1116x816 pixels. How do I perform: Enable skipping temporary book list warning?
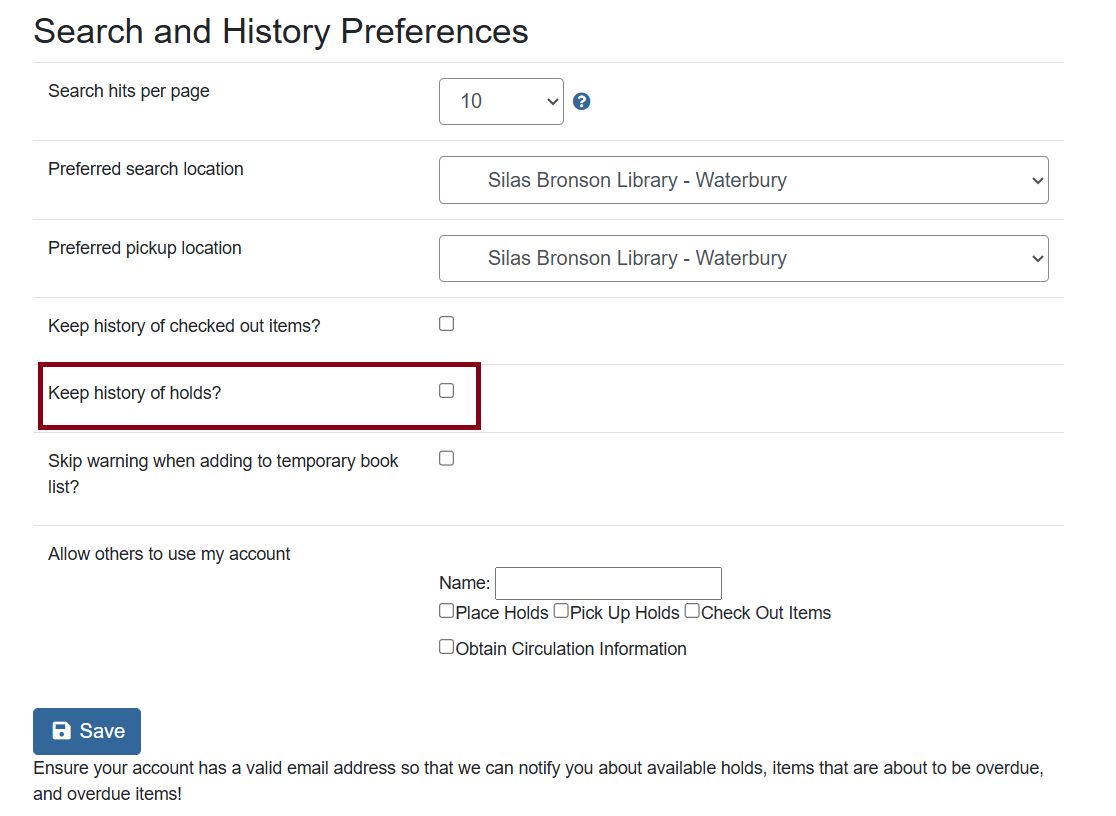(x=446, y=457)
